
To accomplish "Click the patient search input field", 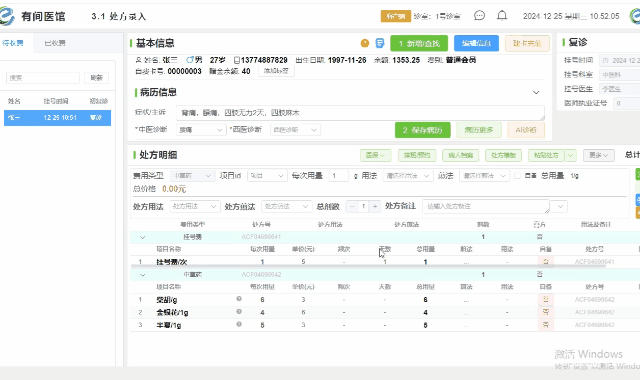I will tap(43, 78).
